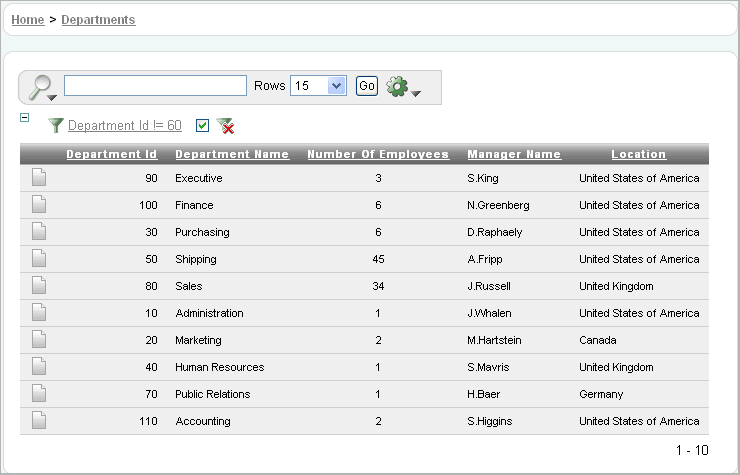The image size is (740, 475).
Task: Click the Manager Name column header
Action: (514, 154)
